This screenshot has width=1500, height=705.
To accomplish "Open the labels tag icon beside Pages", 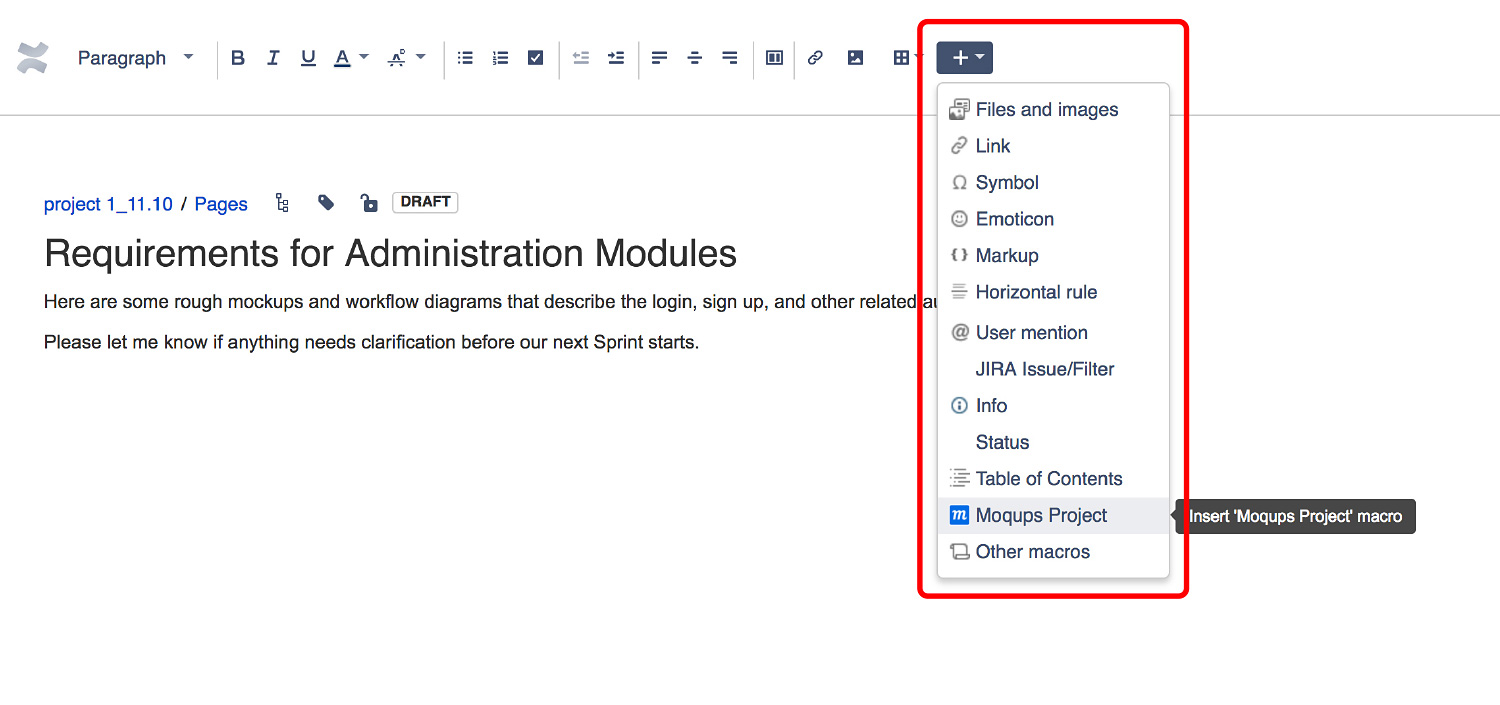I will [x=325, y=202].
